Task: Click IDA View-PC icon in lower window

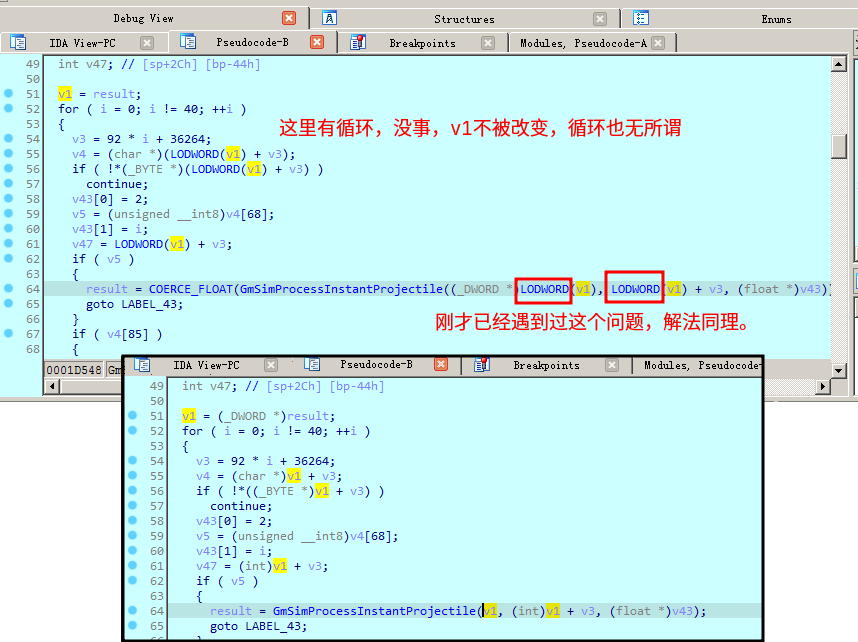Action: tap(142, 365)
